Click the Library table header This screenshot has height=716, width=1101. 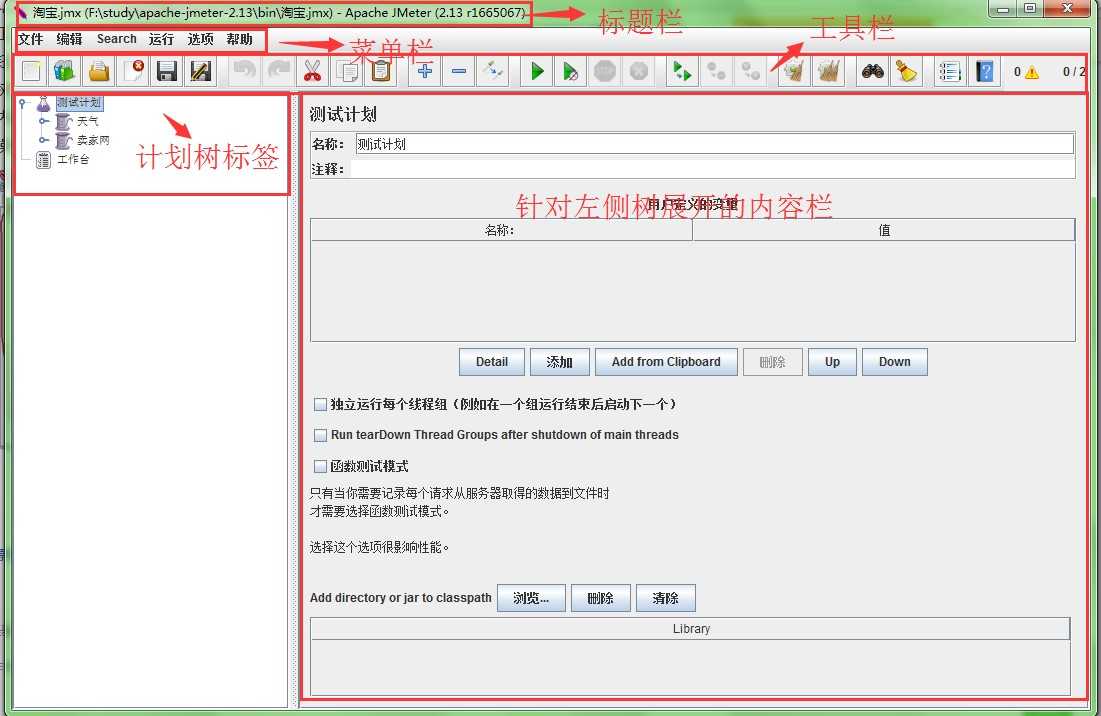[x=691, y=629]
